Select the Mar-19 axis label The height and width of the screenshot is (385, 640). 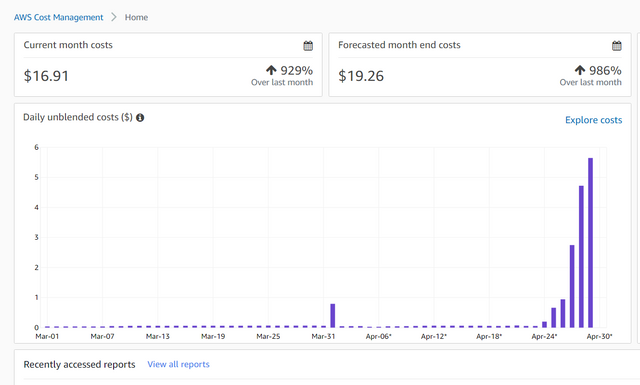pos(213,336)
